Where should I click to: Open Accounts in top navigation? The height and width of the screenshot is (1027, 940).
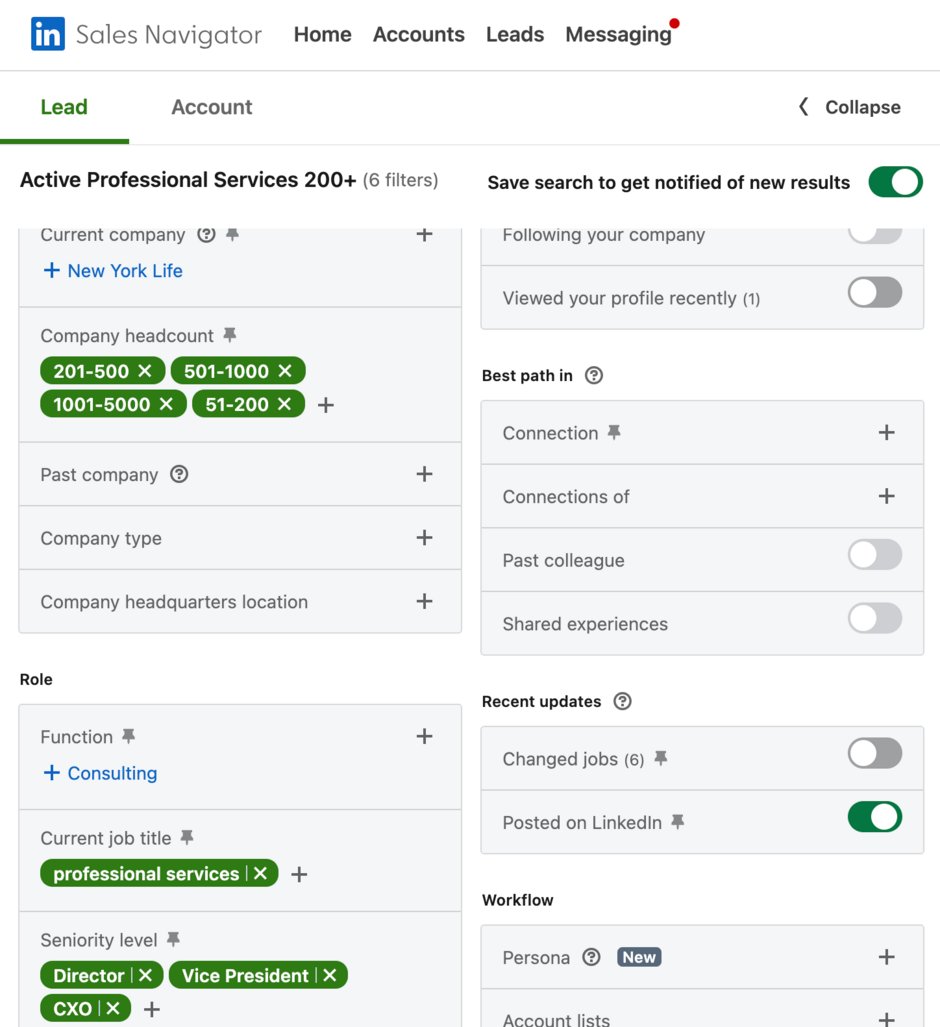click(x=419, y=34)
